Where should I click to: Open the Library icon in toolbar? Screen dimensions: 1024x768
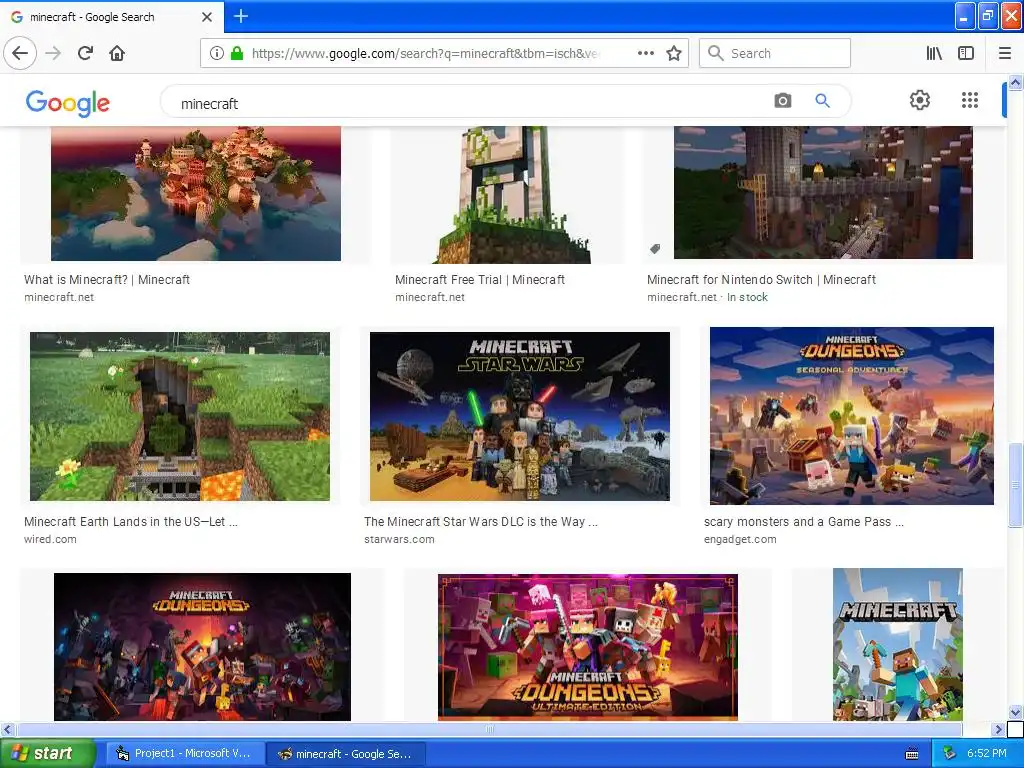click(x=934, y=53)
